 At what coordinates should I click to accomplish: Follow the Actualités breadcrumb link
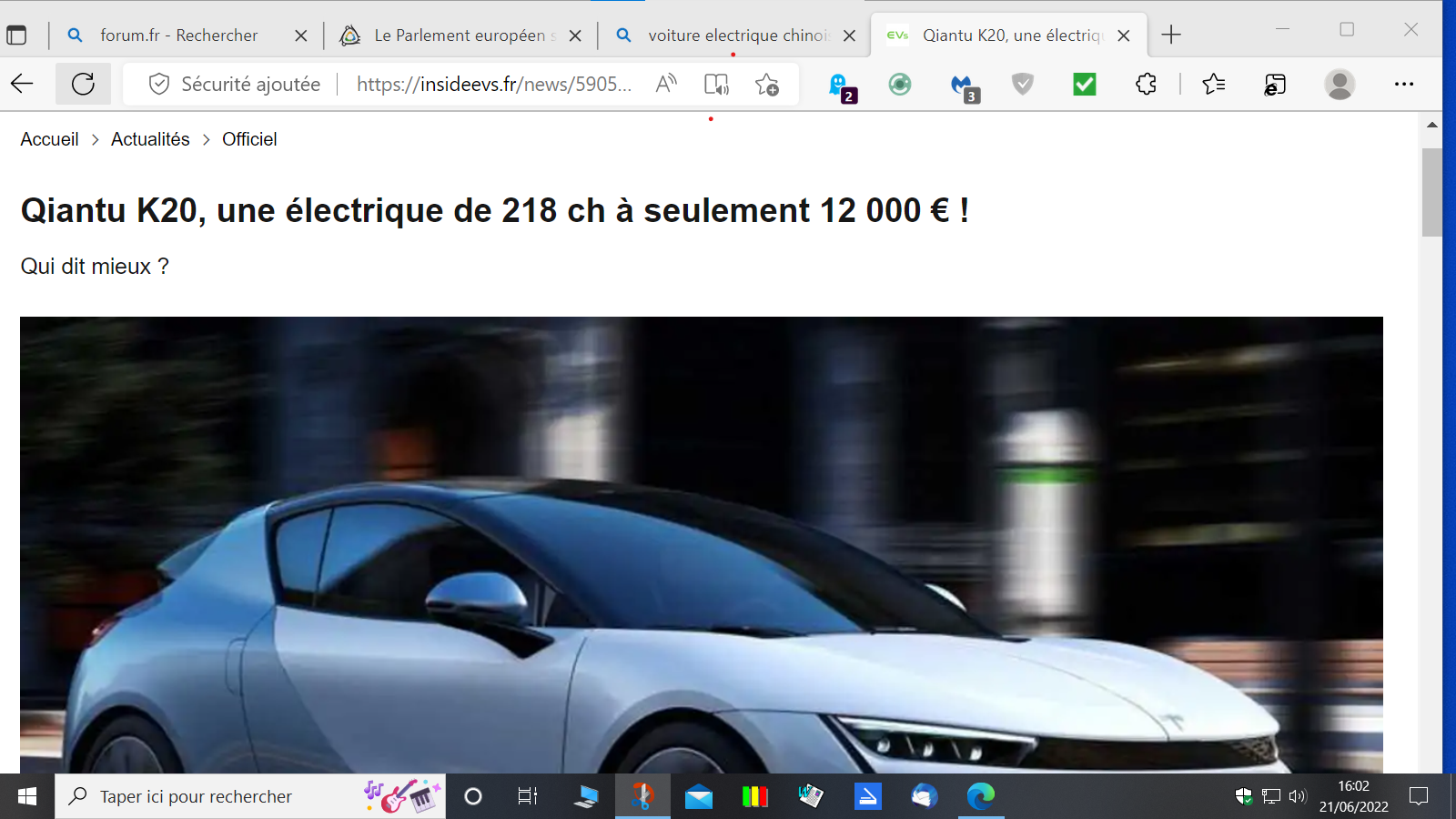pos(150,139)
